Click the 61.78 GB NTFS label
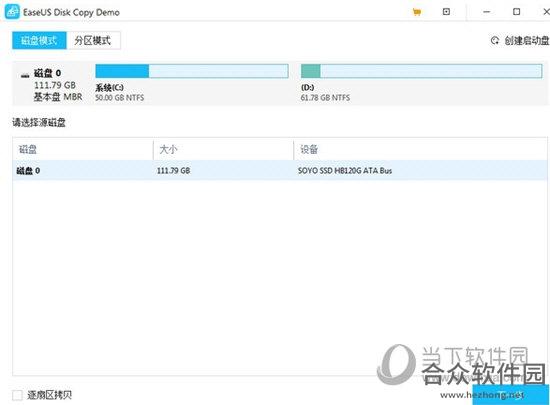 point(325,98)
